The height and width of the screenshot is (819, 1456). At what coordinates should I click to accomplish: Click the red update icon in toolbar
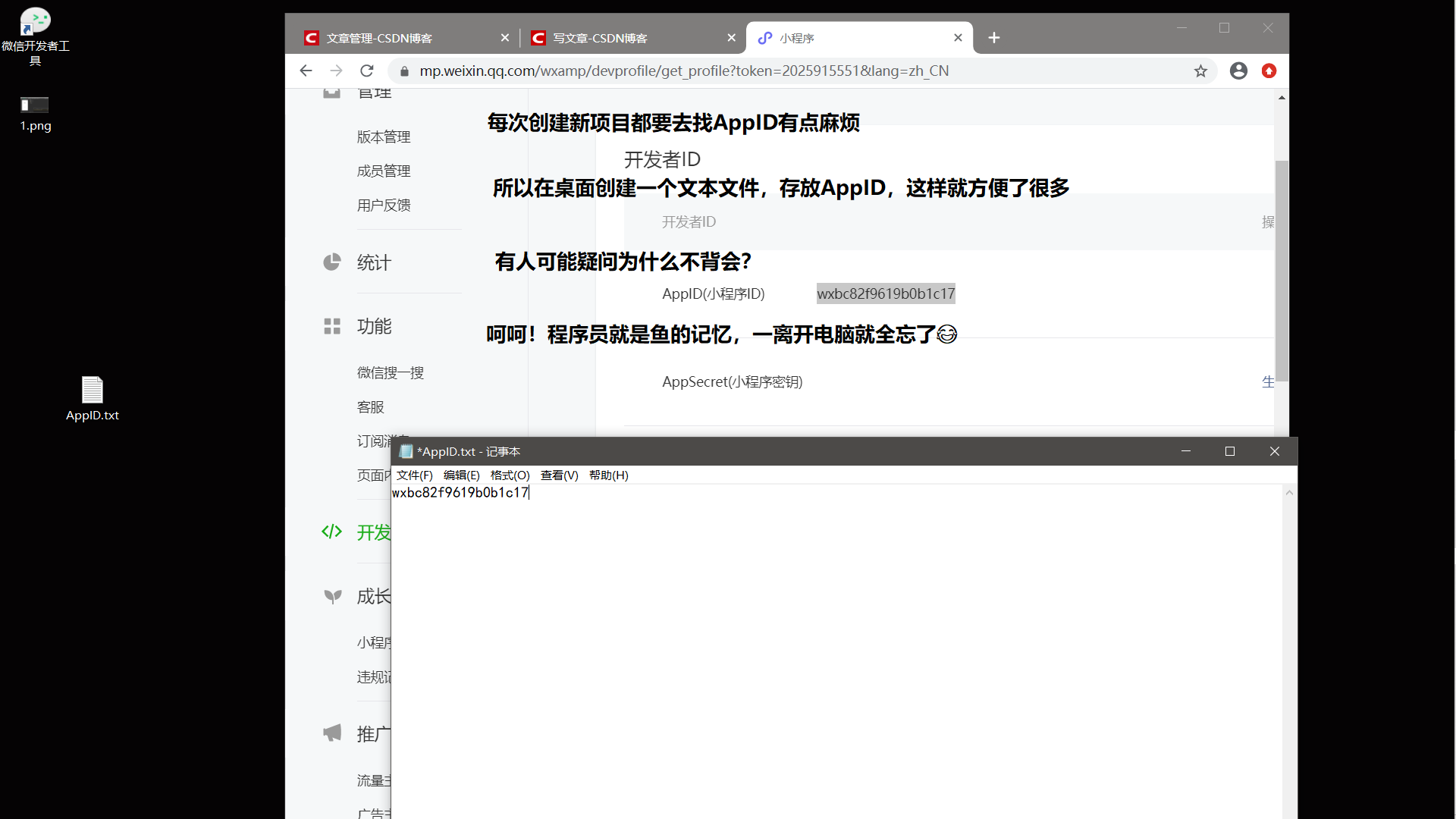(x=1269, y=71)
